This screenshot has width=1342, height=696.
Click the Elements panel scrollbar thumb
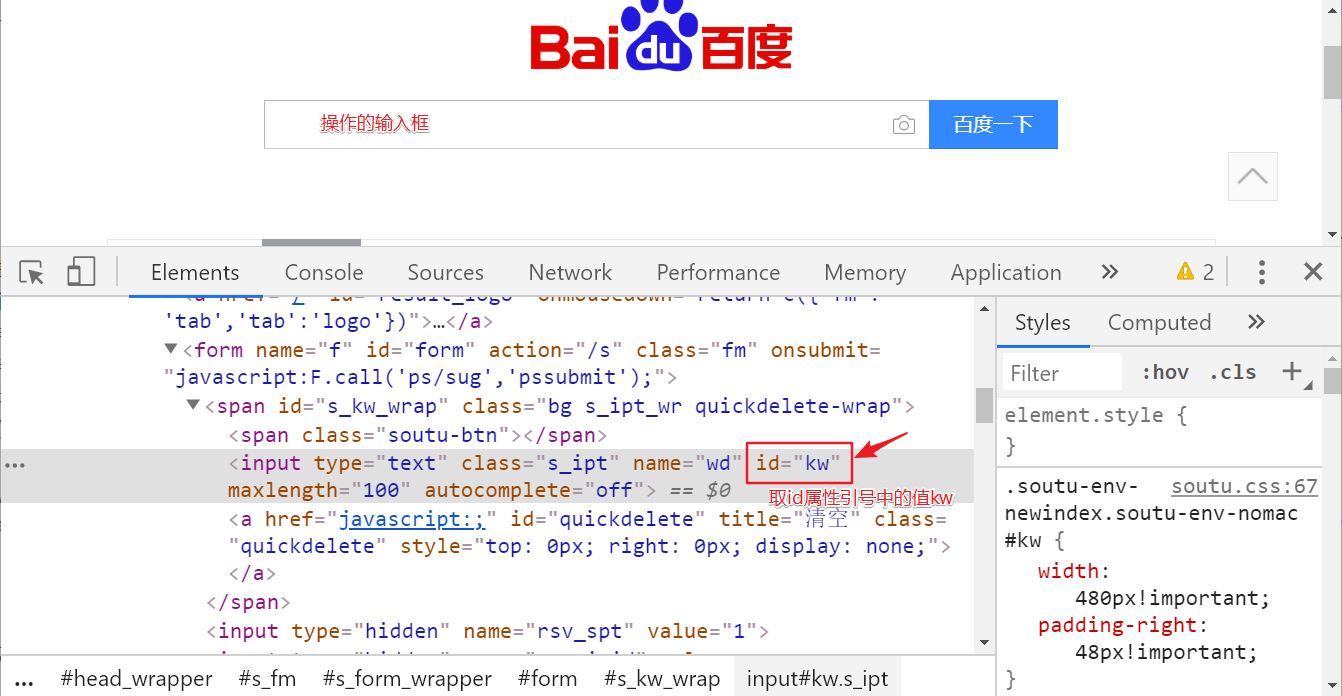pyautogui.click(x=984, y=405)
